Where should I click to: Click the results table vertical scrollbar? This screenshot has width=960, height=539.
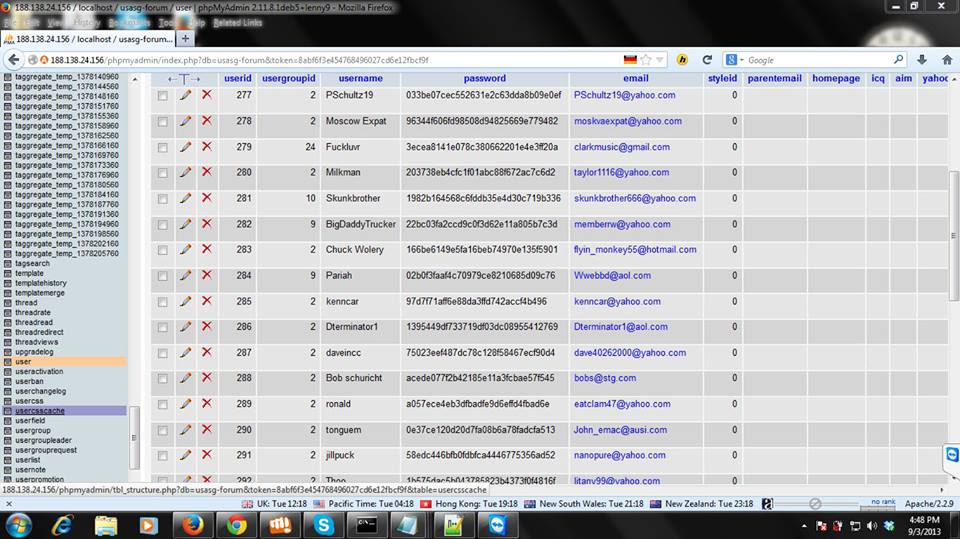coord(953,236)
